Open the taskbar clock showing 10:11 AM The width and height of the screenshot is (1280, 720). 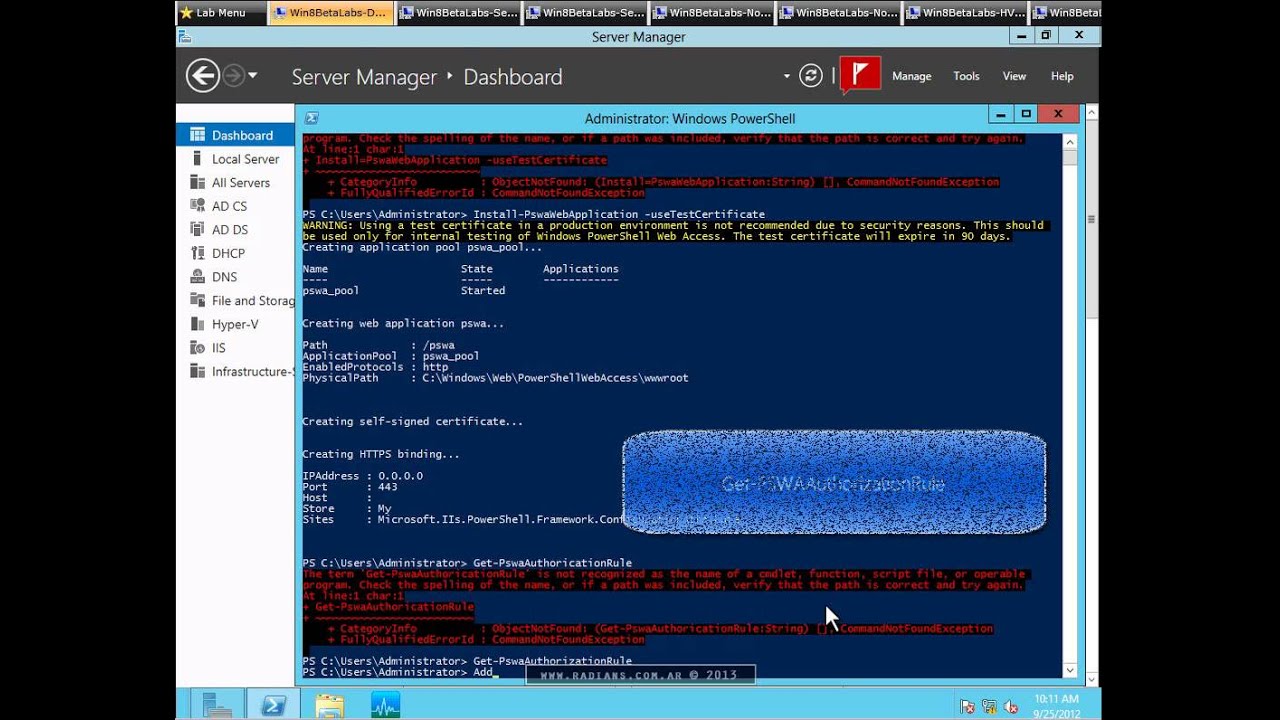(x=1056, y=705)
